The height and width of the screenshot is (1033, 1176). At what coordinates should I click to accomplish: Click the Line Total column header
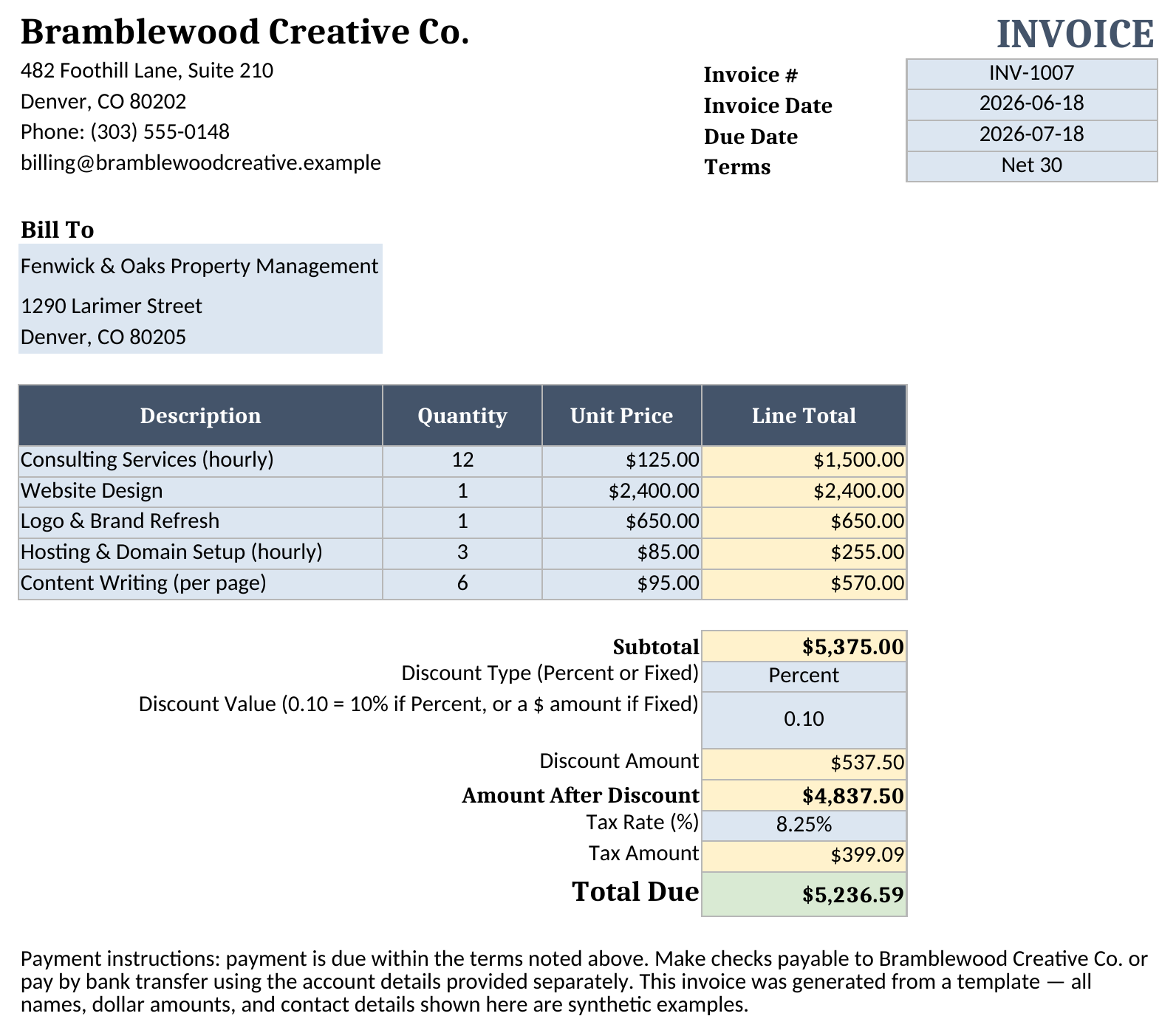pos(804,416)
